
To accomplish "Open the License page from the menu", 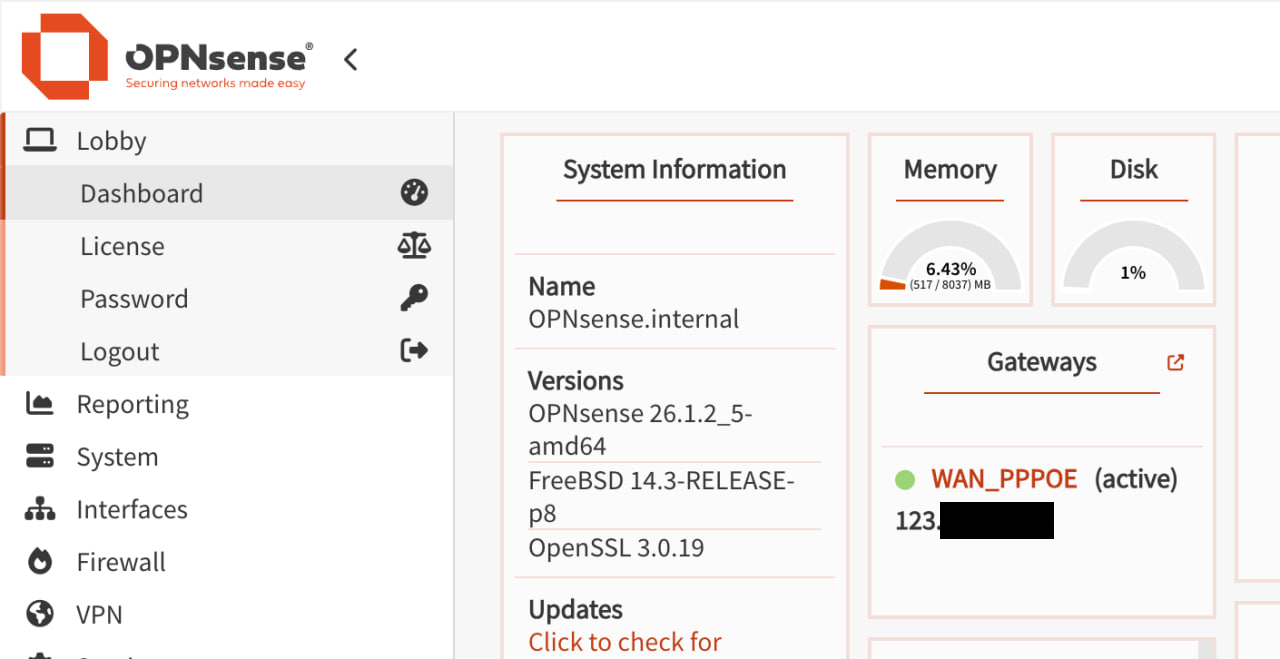I will tap(122, 245).
